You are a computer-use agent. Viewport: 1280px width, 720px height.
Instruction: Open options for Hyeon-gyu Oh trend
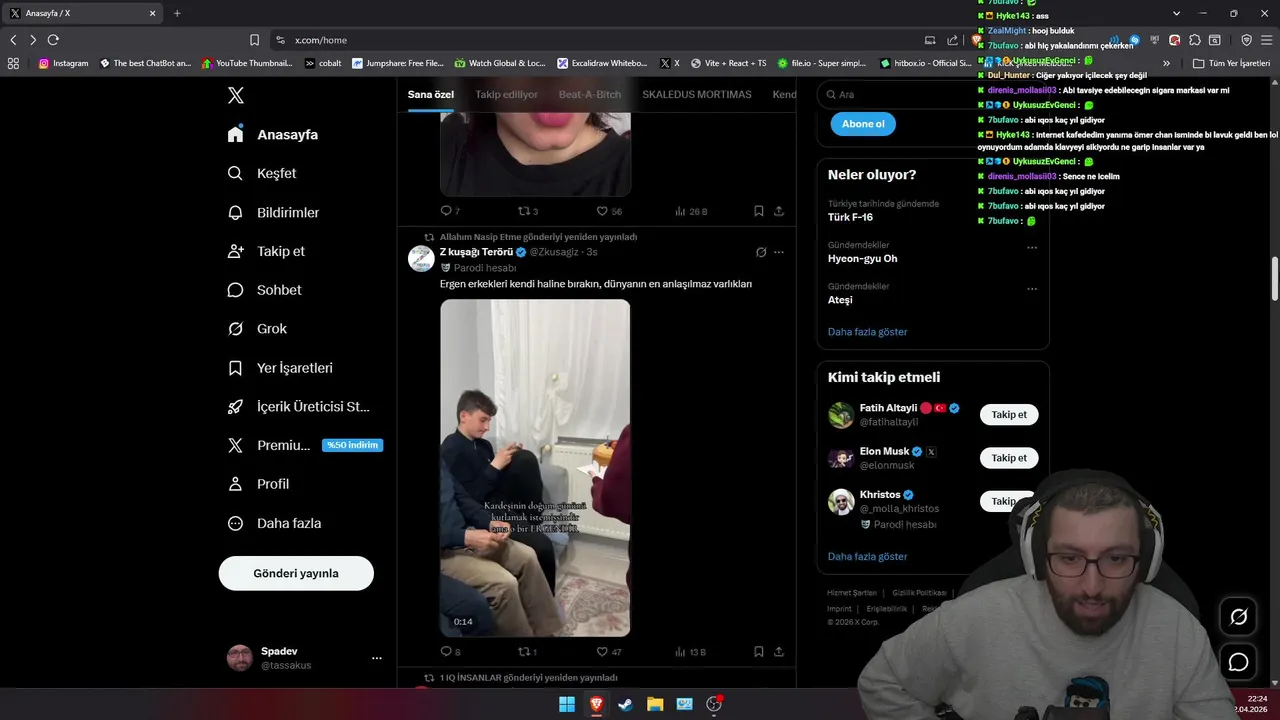tap(1032, 247)
